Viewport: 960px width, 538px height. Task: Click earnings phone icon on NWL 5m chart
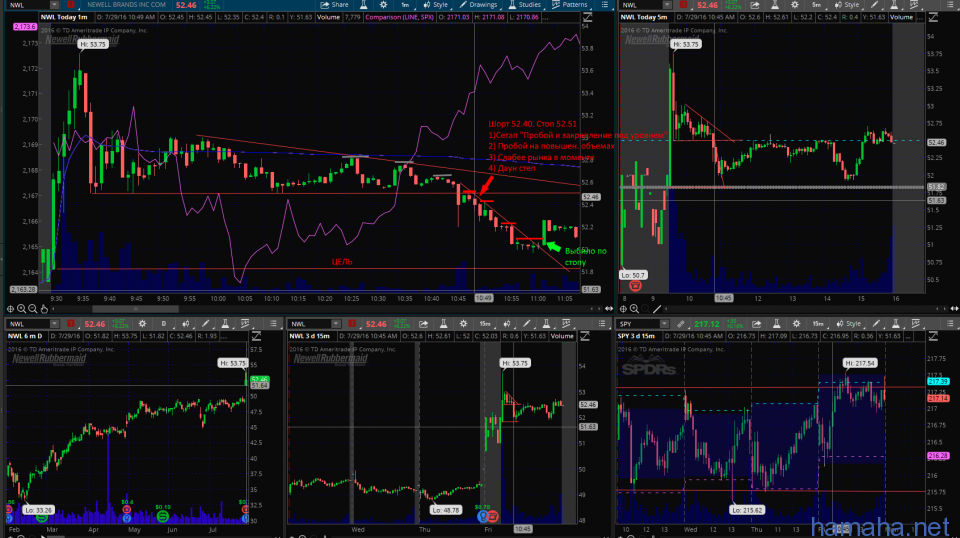click(x=635, y=286)
